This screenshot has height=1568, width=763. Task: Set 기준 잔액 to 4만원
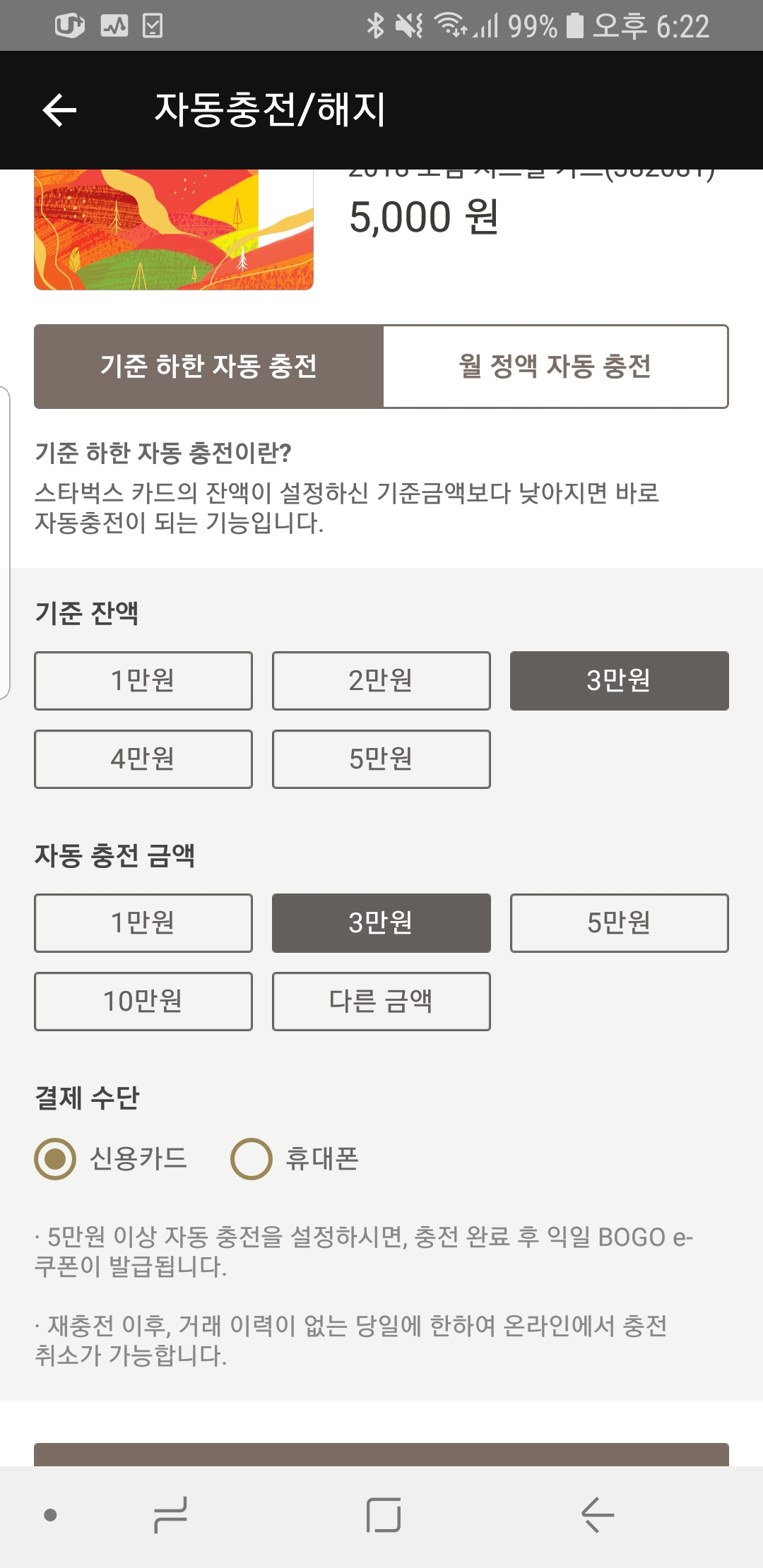pos(143,759)
